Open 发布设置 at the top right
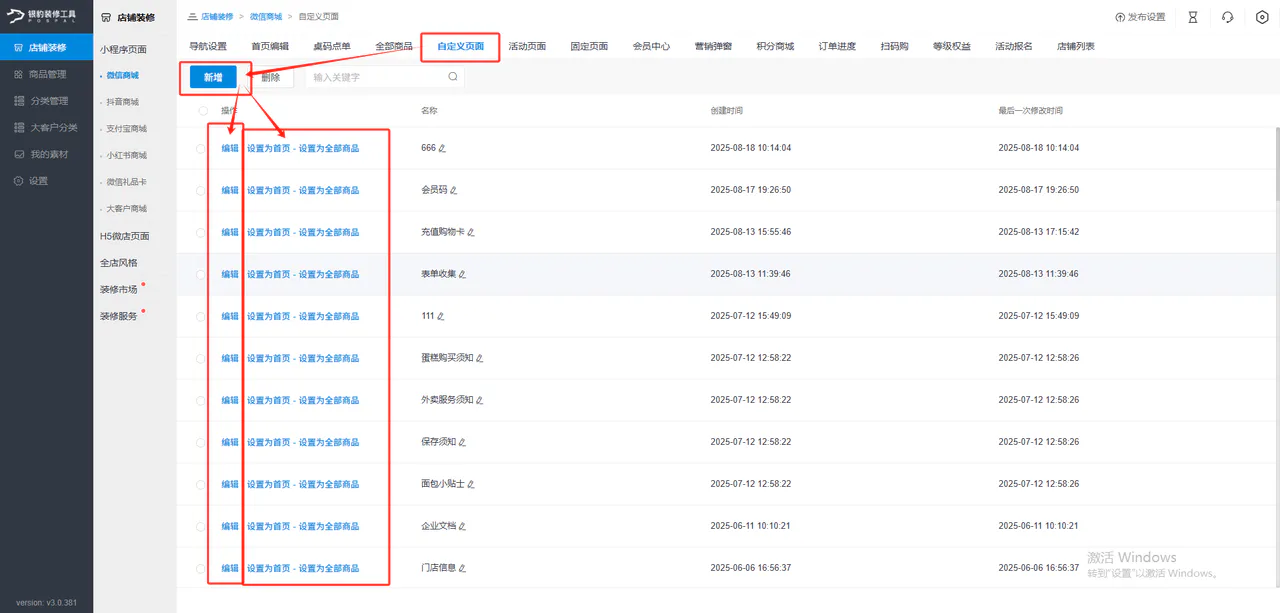Image resolution: width=1280 pixels, height=613 pixels. click(1140, 17)
